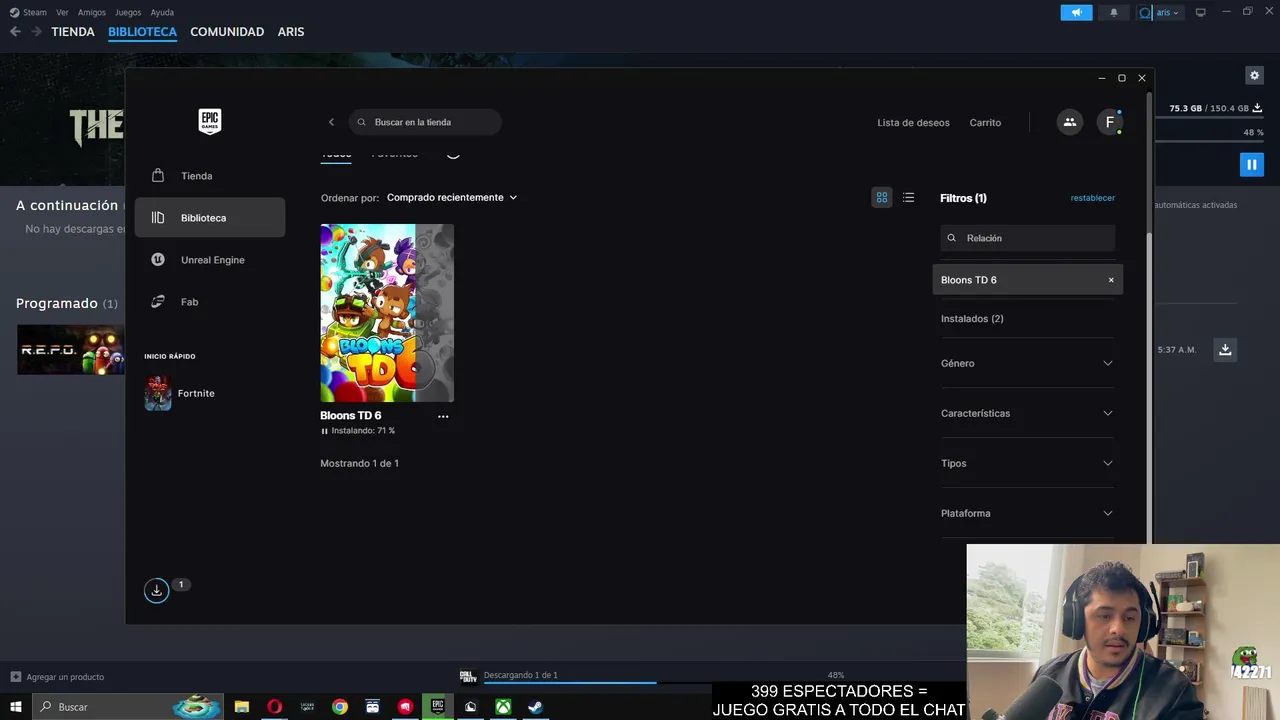1280x720 pixels.
Task: Open Google Chrome from taskbar
Action: pos(340,707)
